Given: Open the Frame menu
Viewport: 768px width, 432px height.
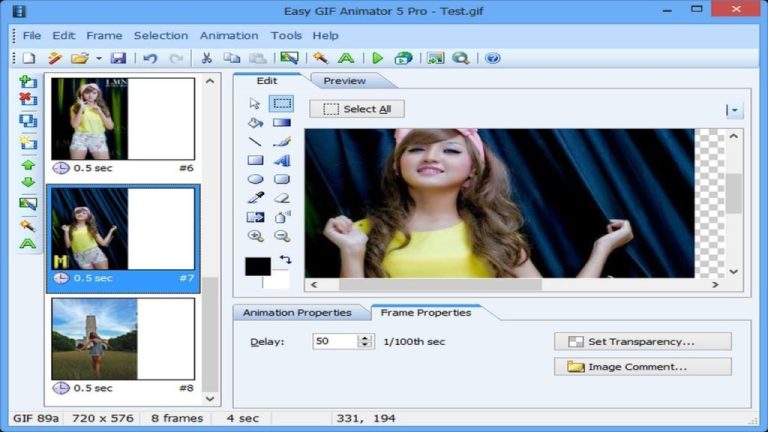Looking at the screenshot, I should click(x=104, y=36).
